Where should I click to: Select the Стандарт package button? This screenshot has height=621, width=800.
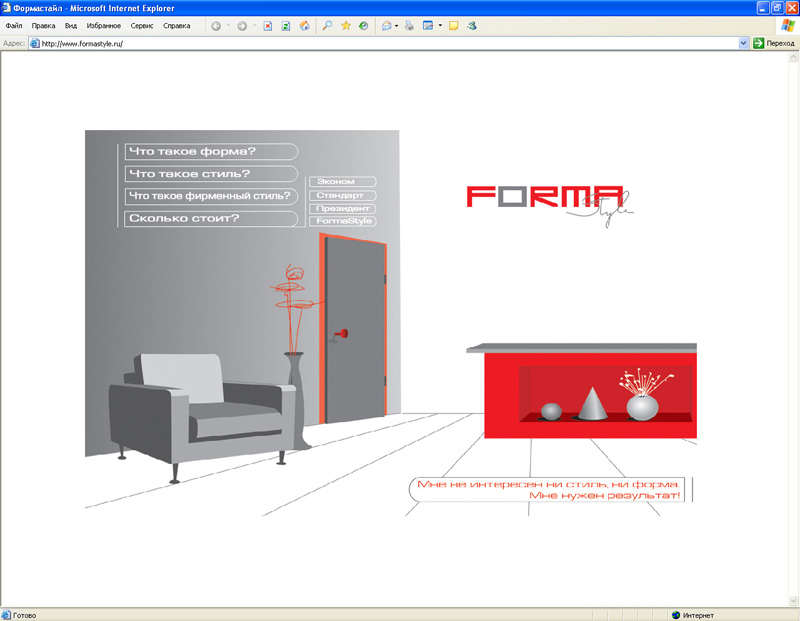pyautogui.click(x=343, y=195)
